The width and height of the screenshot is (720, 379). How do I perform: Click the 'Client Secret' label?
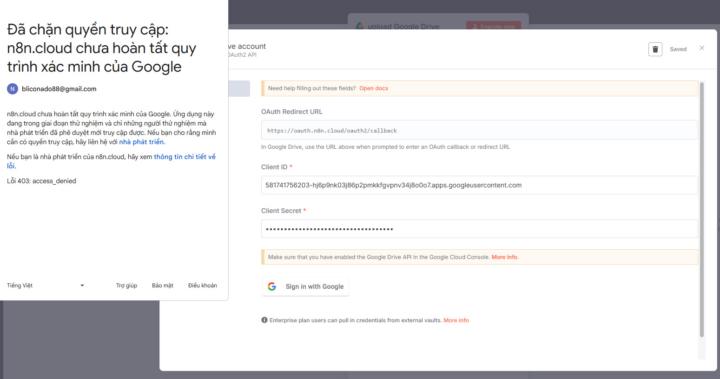coord(281,210)
